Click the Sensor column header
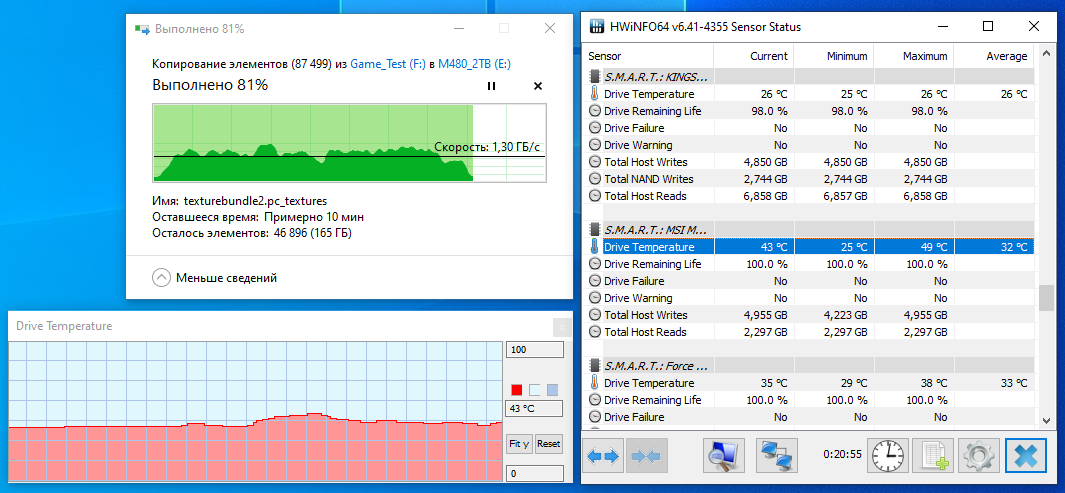This screenshot has height=493, width=1065. 649,56
